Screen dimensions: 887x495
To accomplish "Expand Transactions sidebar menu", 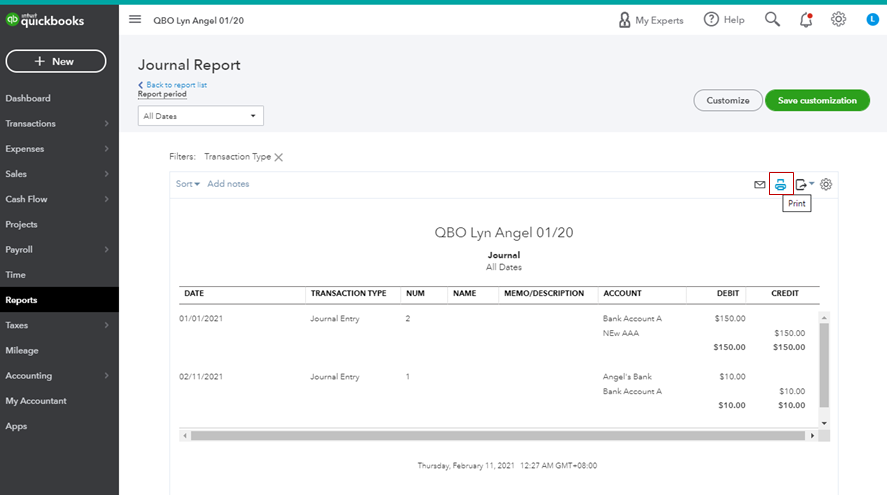I will click(x=59, y=123).
